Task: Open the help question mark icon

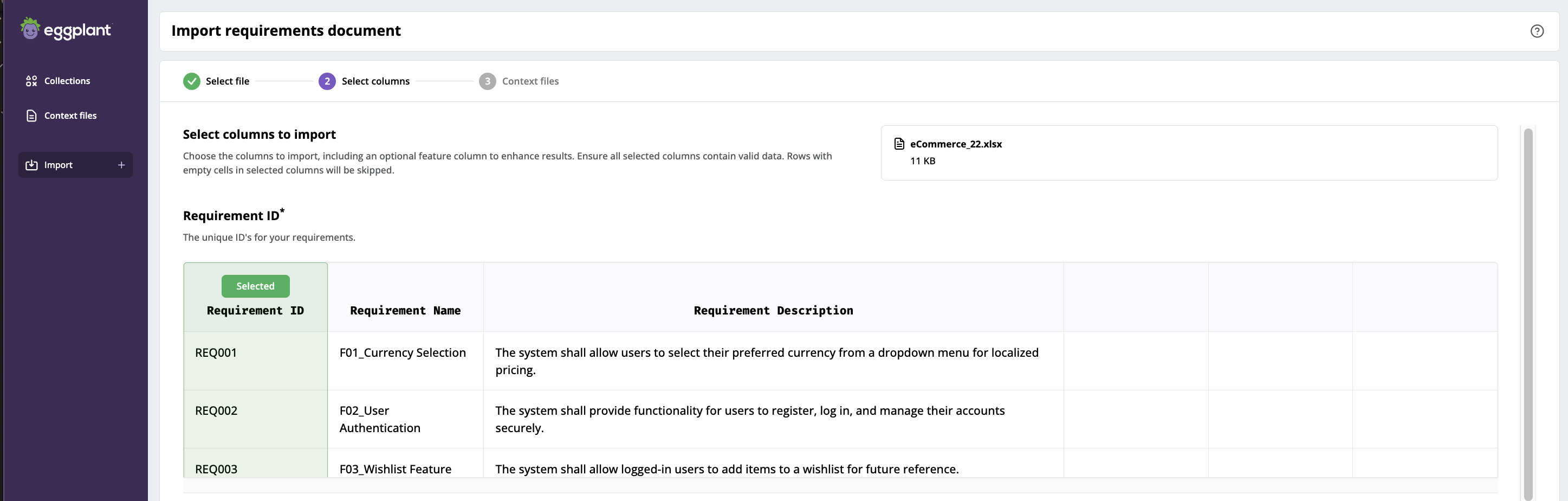Action: 1537,31
